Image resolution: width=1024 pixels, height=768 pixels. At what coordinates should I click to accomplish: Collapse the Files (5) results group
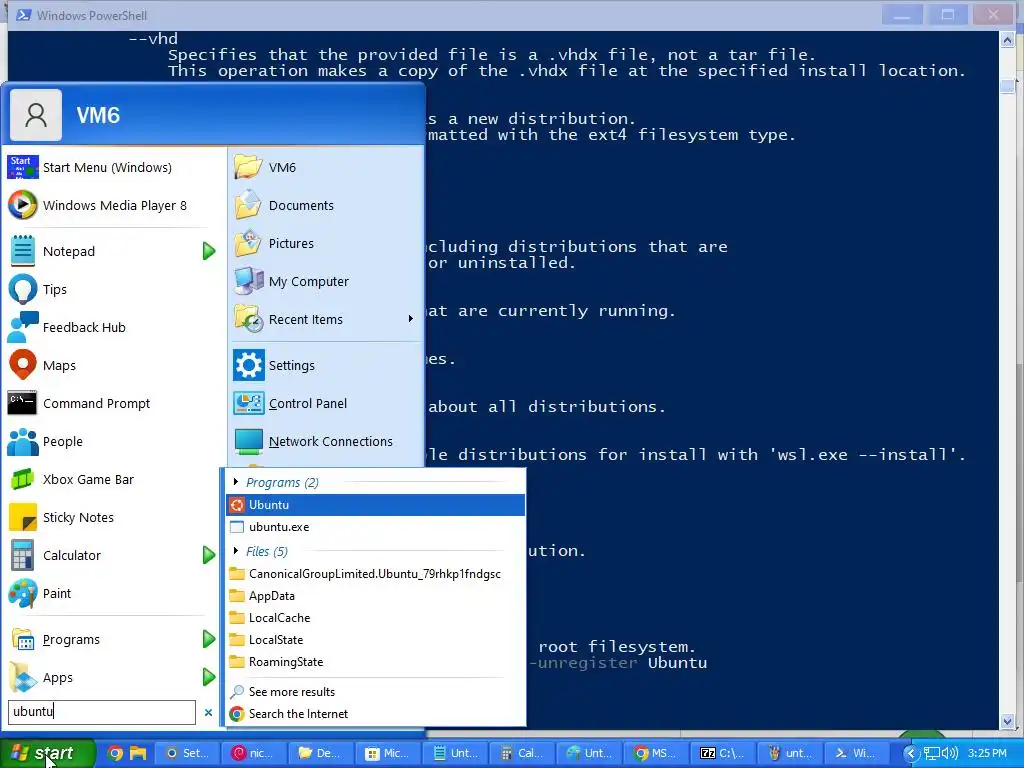[236, 551]
